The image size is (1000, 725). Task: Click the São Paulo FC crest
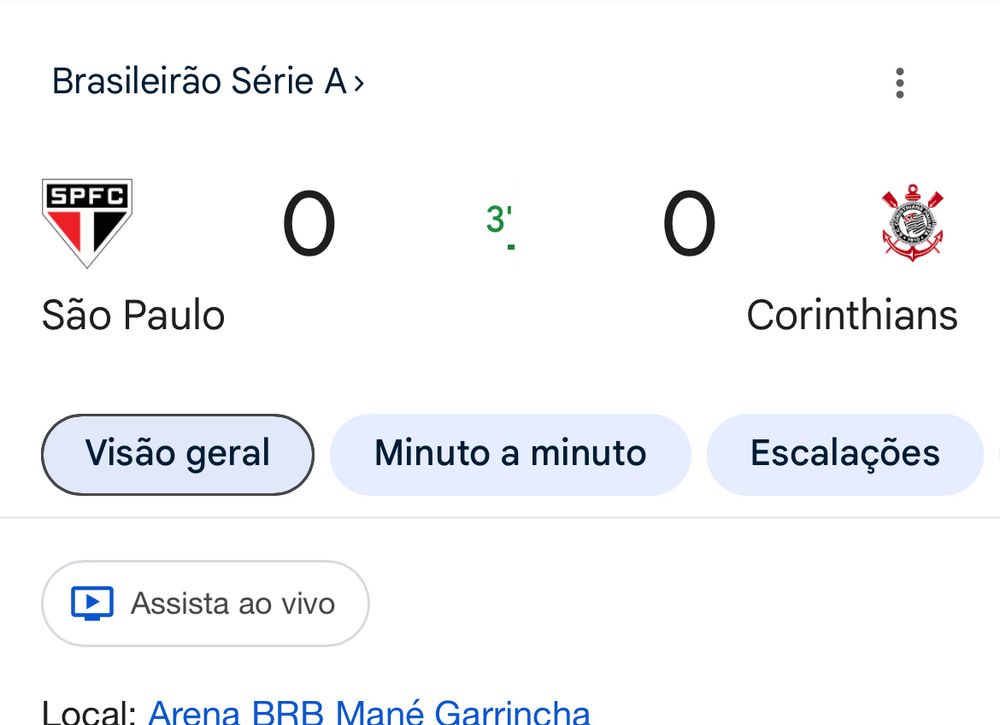point(87,222)
